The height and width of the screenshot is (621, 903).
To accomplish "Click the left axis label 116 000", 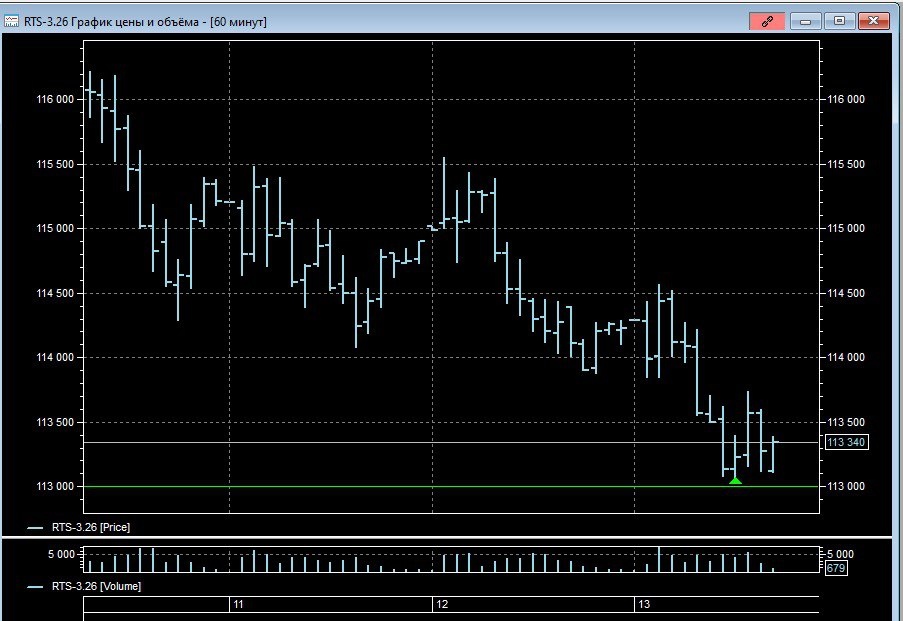I will (x=55, y=99).
